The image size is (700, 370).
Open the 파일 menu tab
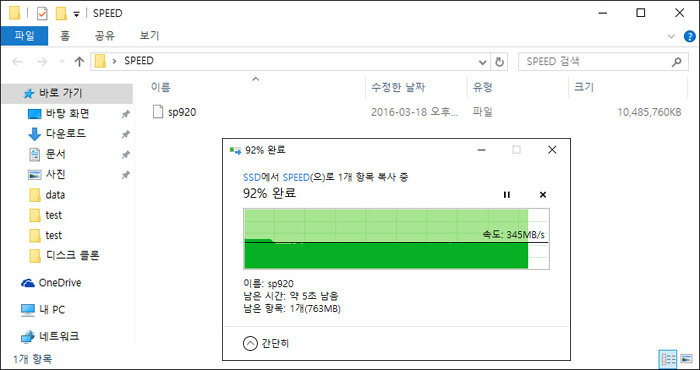pyautogui.click(x=25, y=36)
